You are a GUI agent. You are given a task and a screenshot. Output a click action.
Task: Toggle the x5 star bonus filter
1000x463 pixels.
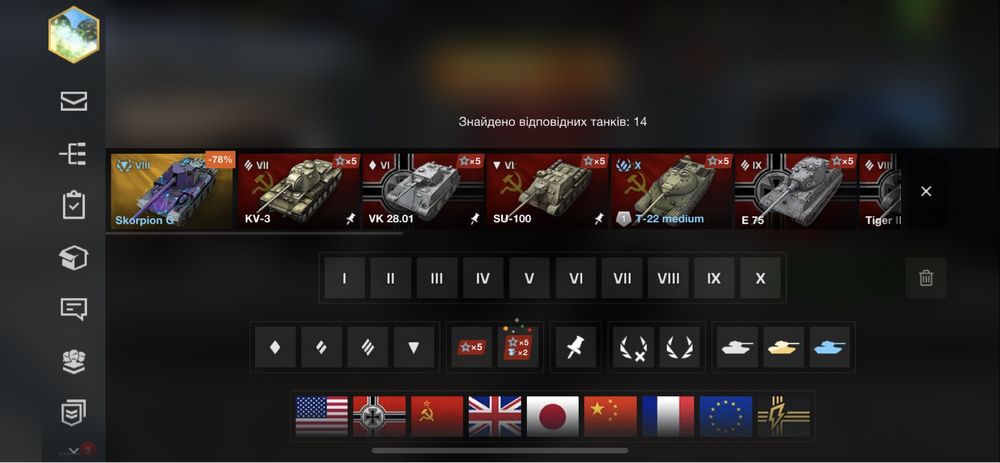[471, 348]
